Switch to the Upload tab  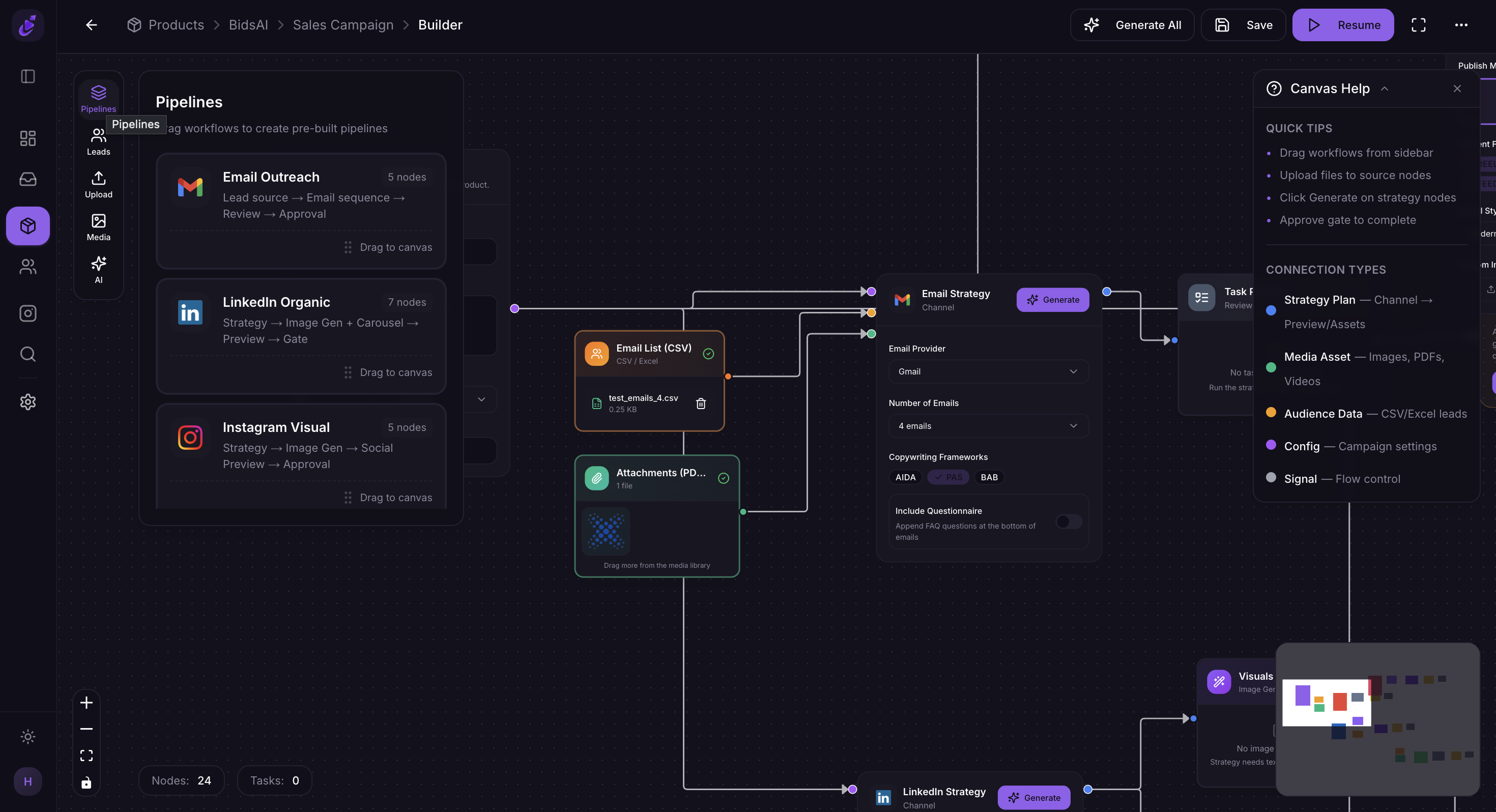point(98,185)
